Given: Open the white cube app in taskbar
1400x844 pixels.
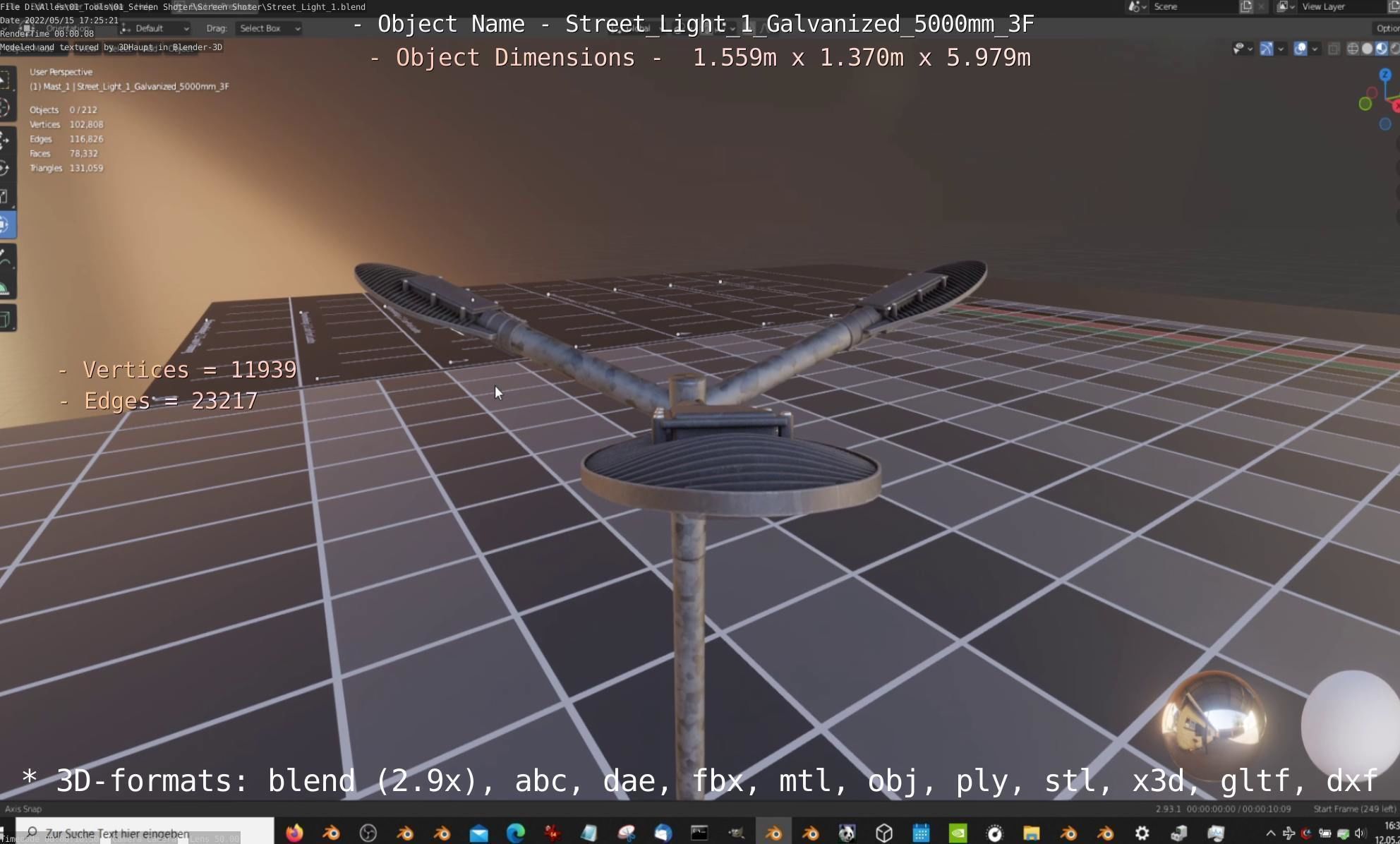Looking at the screenshot, I should [884, 833].
